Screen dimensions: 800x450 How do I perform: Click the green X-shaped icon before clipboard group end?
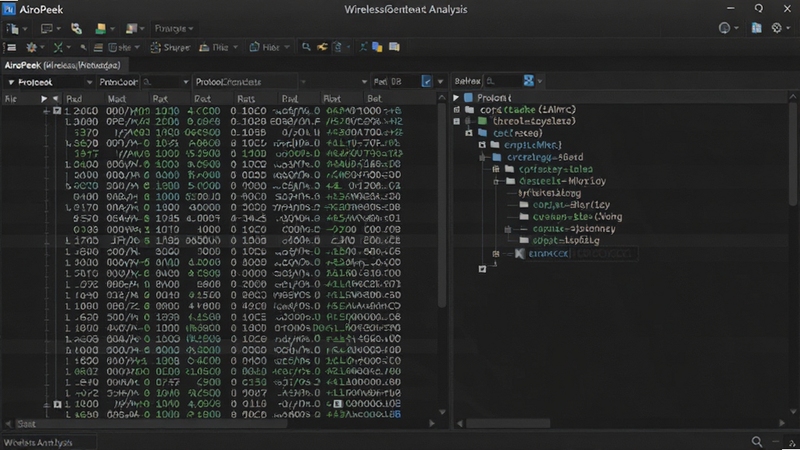363,47
